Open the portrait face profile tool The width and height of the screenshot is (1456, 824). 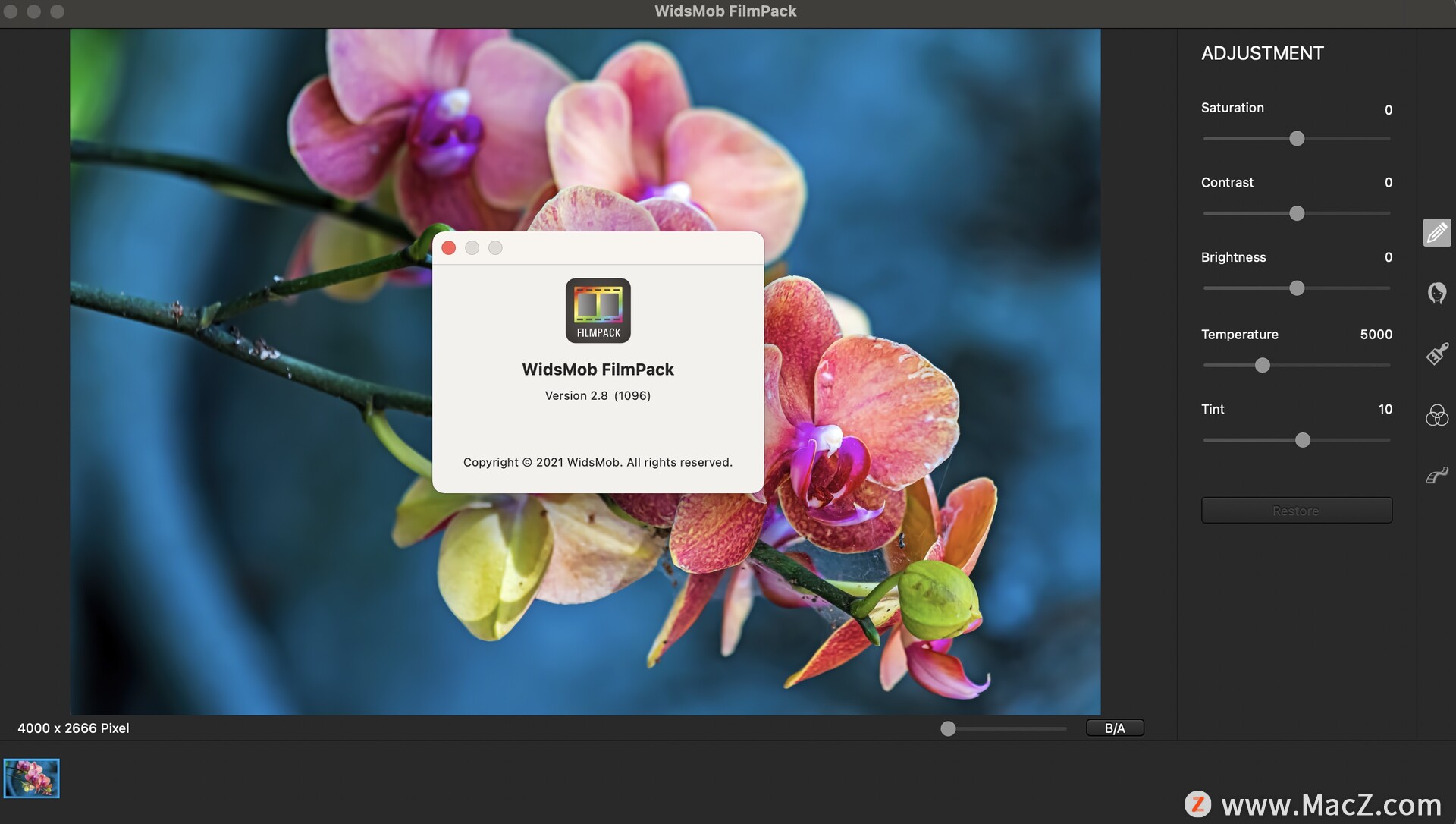tap(1437, 293)
